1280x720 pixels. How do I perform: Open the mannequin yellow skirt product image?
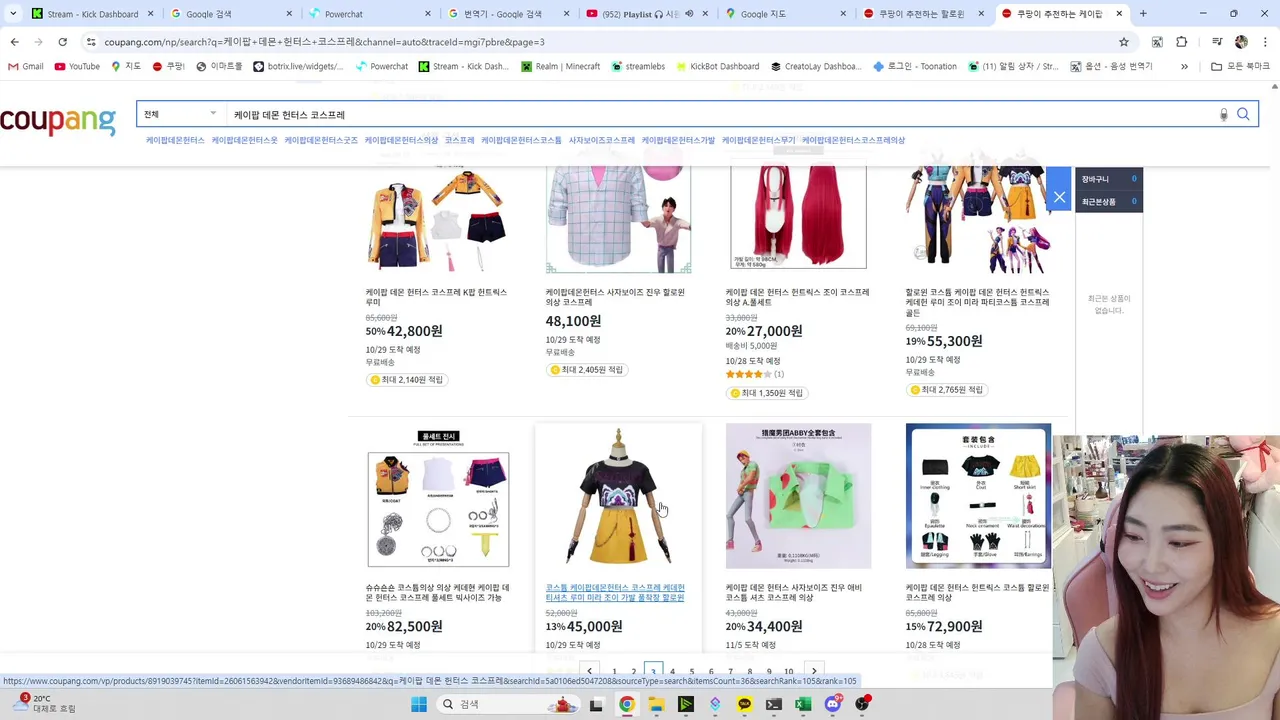[x=618, y=496]
